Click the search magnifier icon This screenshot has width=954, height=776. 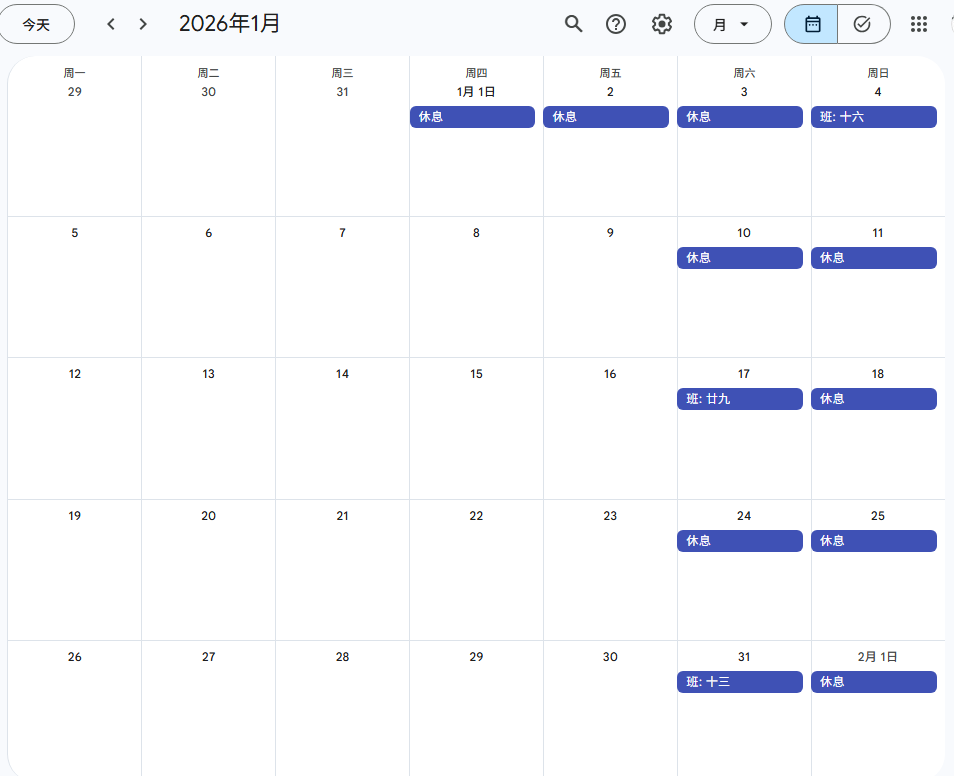coord(573,24)
